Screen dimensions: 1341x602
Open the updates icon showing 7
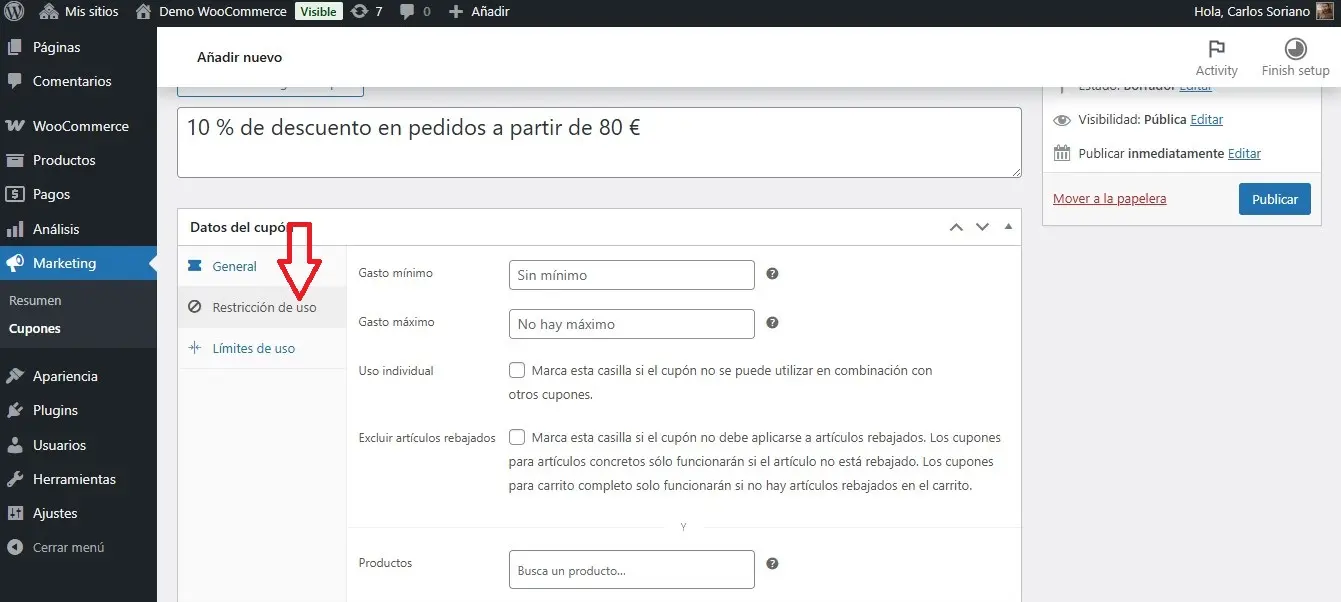tap(367, 12)
